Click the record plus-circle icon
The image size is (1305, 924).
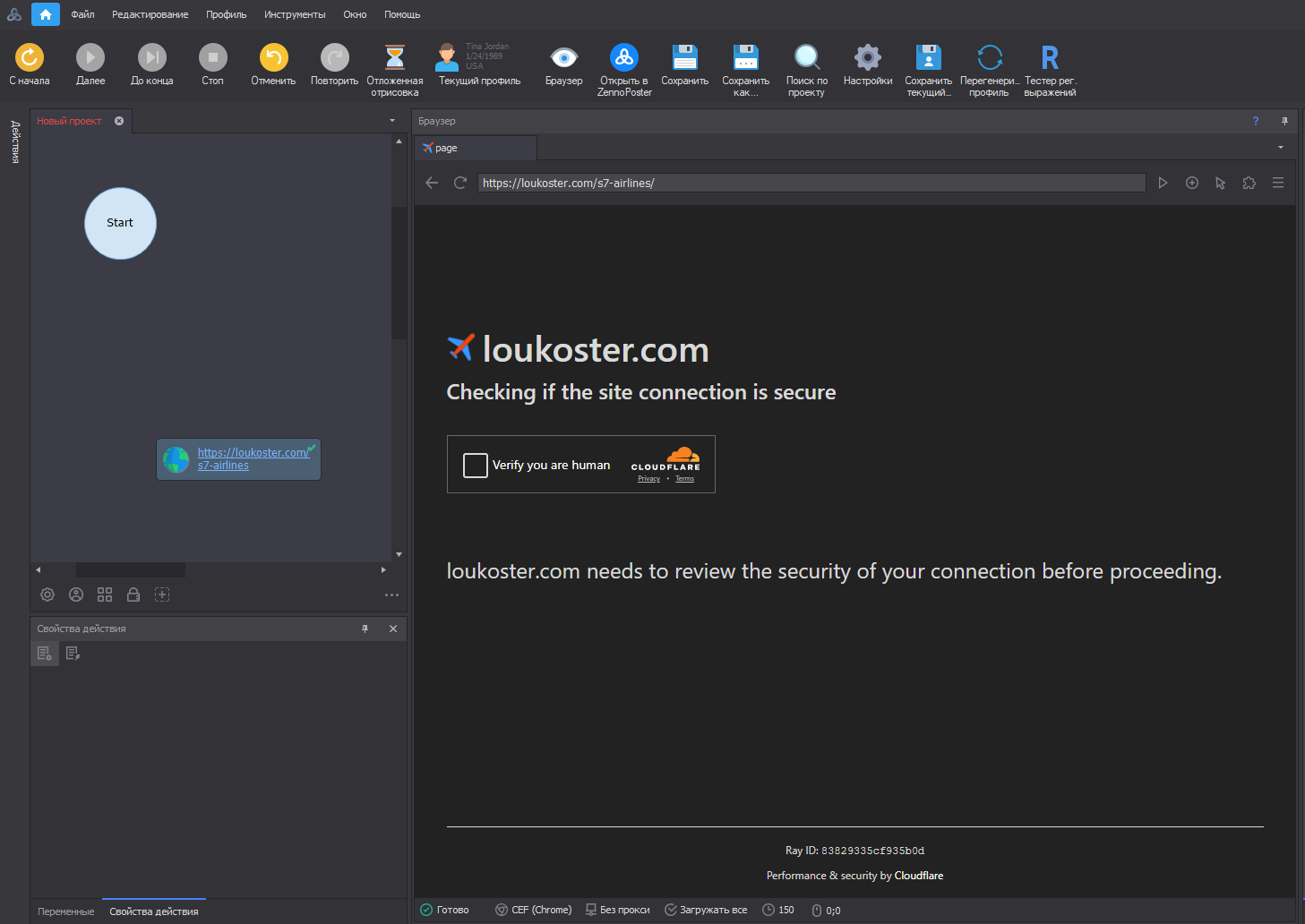point(1192,183)
